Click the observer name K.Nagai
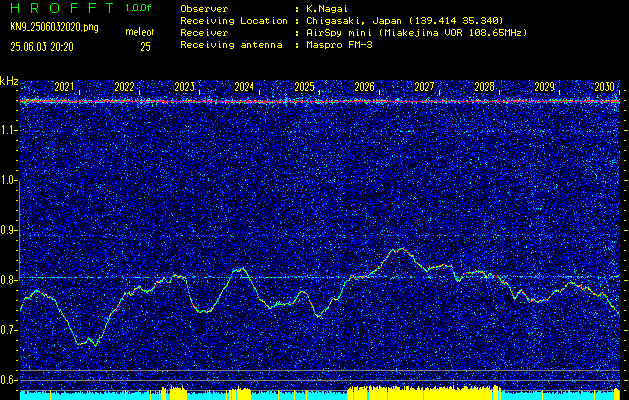The width and height of the screenshot is (629, 400). [327, 8]
